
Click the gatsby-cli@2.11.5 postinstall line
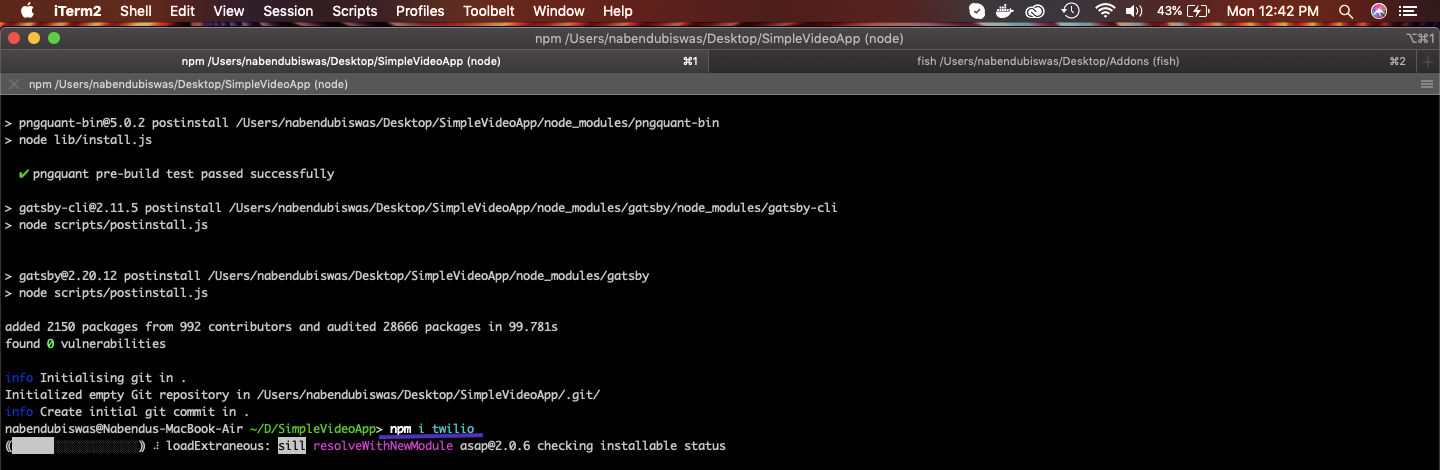(421, 208)
